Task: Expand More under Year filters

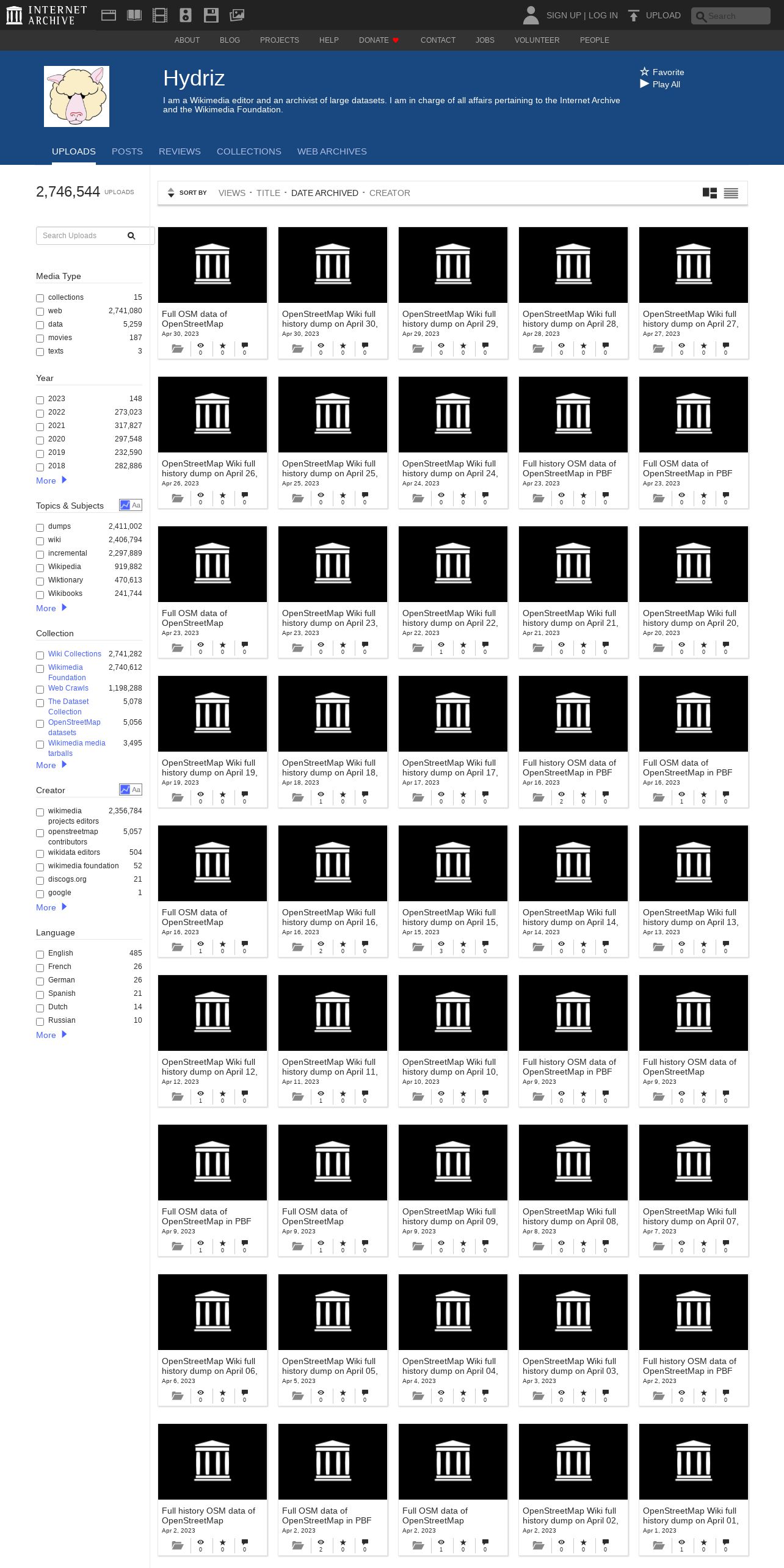Action: [x=51, y=481]
